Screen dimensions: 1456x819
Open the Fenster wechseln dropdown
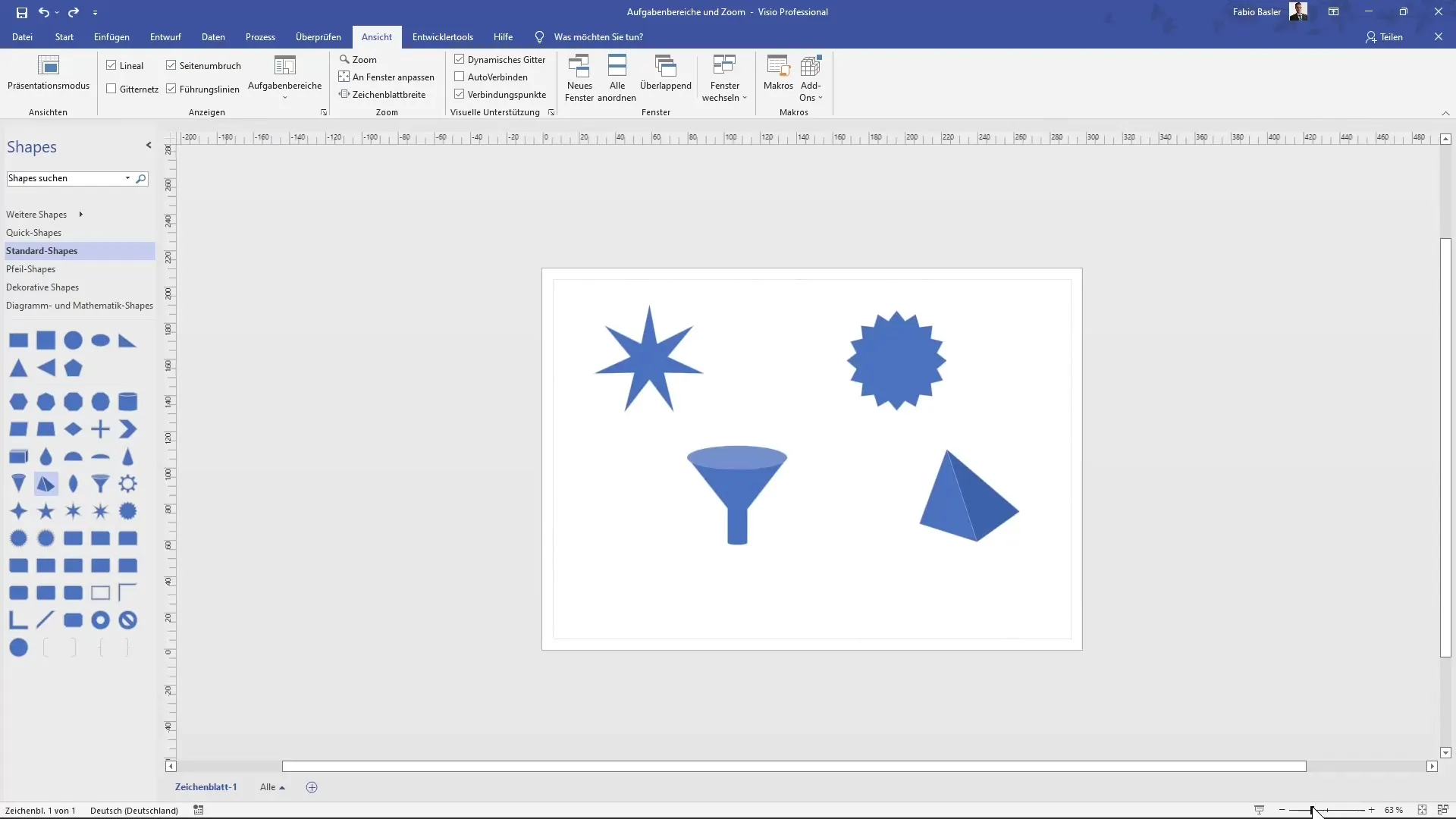click(724, 77)
